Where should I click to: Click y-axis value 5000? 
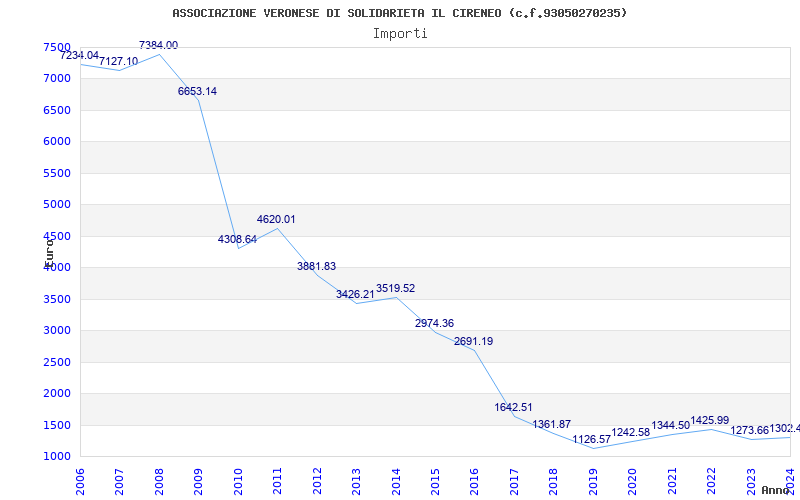click(x=57, y=205)
